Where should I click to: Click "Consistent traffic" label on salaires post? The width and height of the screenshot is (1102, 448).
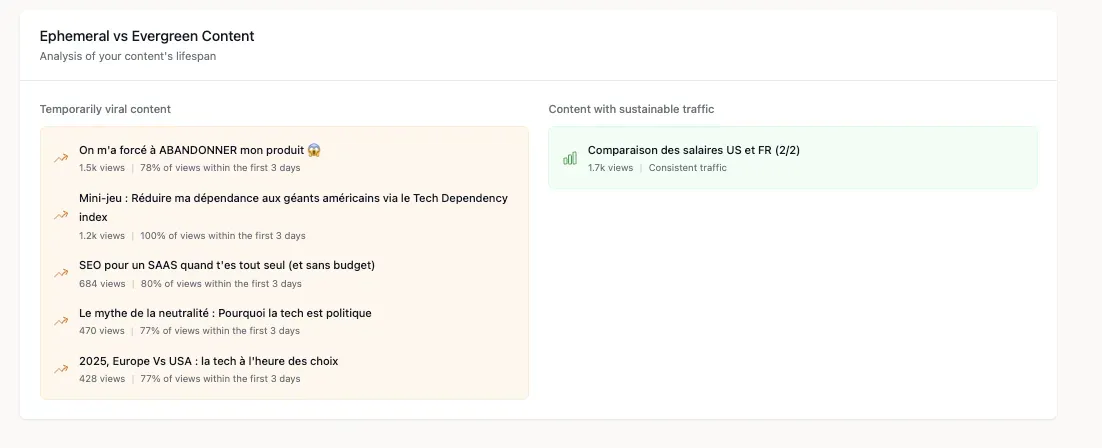pyautogui.click(x=687, y=168)
